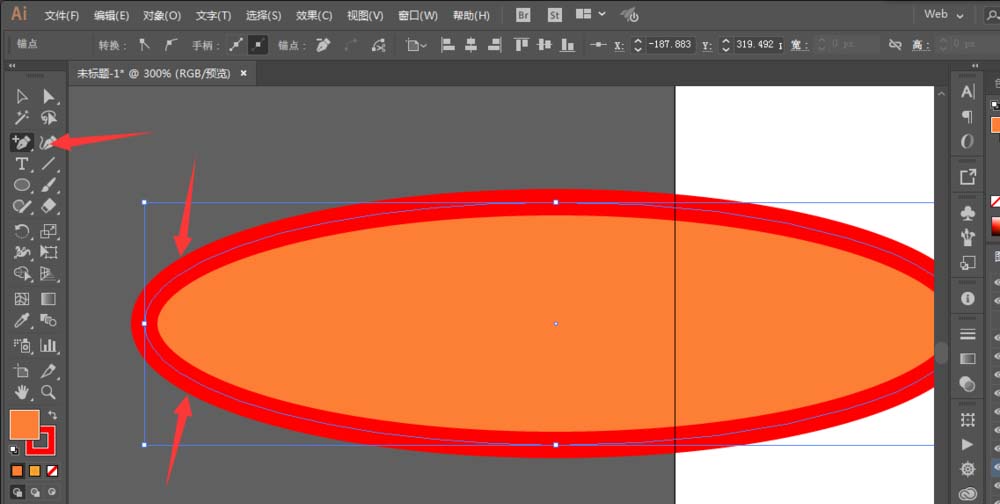Convert selected anchor points to corner
Screen dimensions: 1000x504
click(145, 45)
